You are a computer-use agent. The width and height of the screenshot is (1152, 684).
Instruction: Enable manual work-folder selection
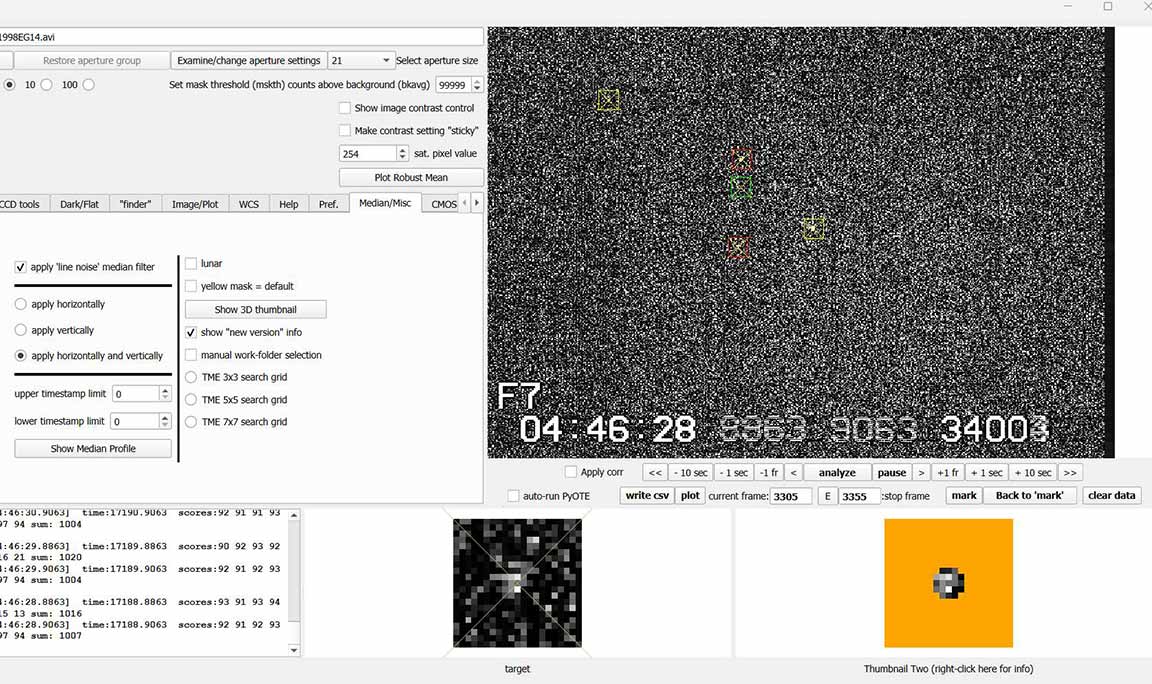pyautogui.click(x=191, y=355)
